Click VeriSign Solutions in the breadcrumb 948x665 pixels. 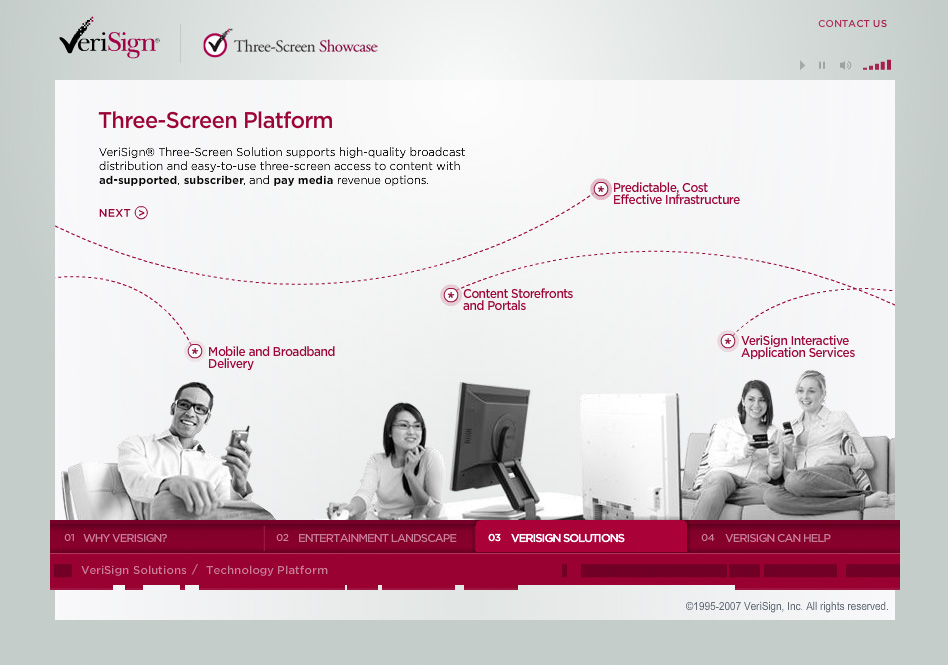point(134,570)
